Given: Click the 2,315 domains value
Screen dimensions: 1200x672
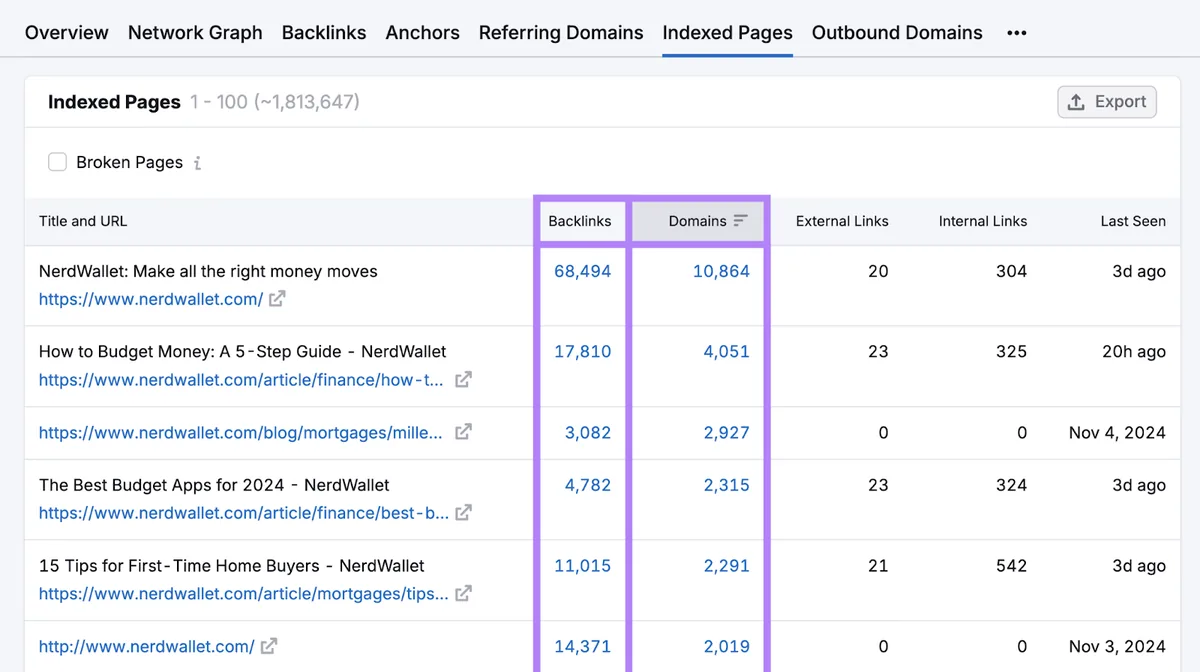Looking at the screenshot, I should point(726,485).
